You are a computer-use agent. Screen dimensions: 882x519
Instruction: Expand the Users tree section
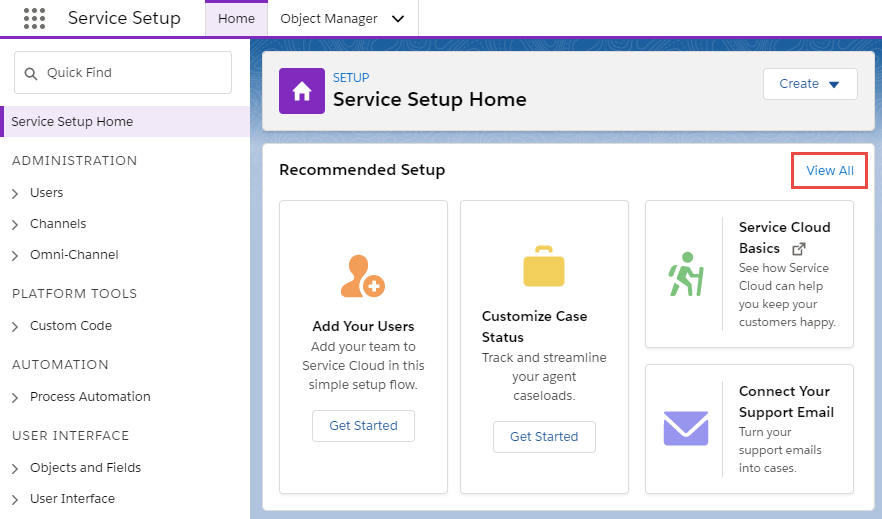tap(15, 193)
